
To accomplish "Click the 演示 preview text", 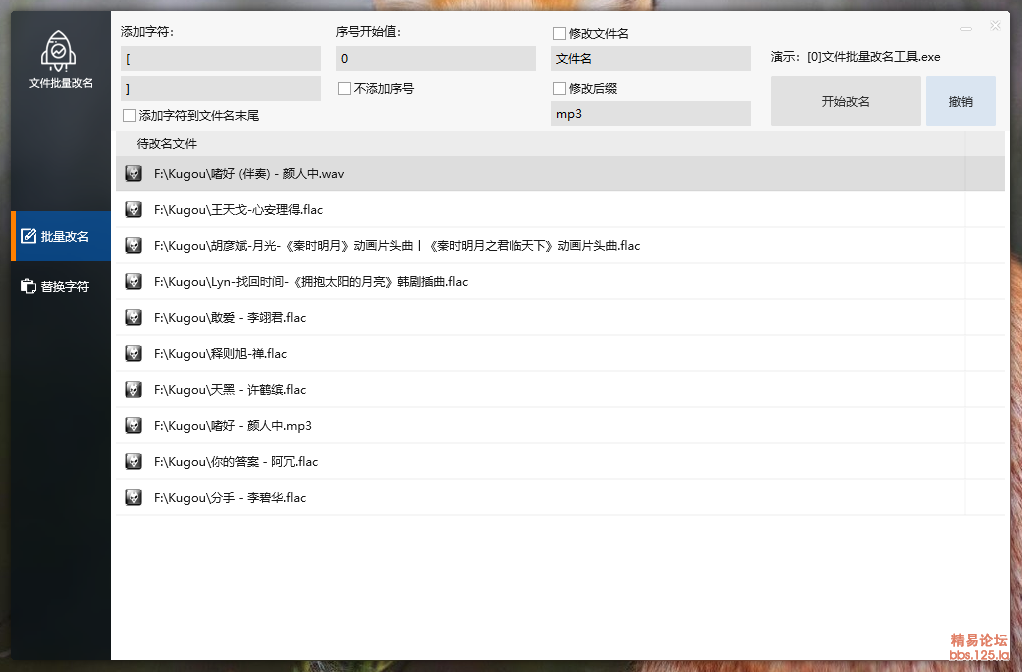I will tap(855, 57).
